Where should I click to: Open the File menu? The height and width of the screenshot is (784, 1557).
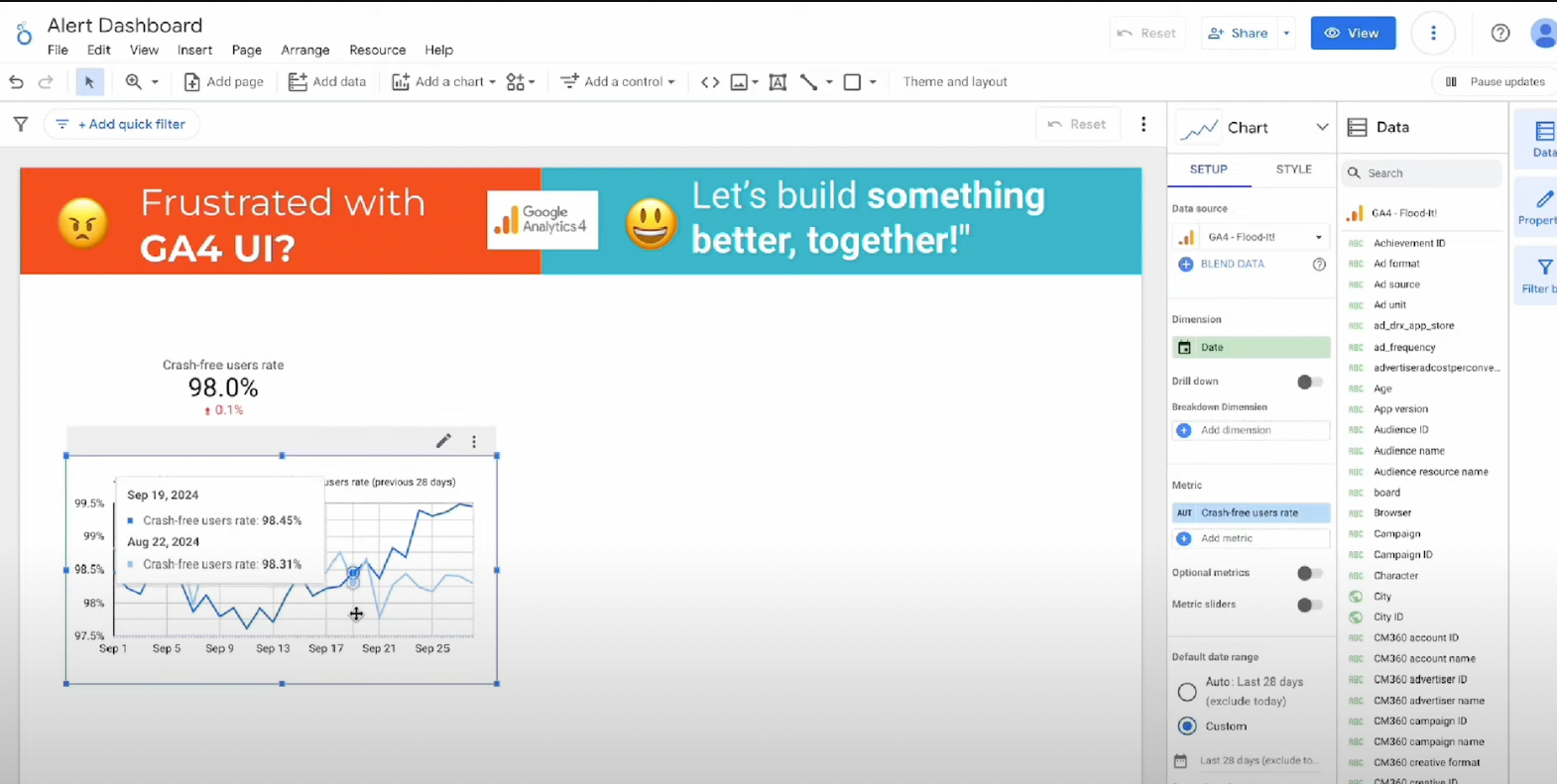[x=59, y=50]
